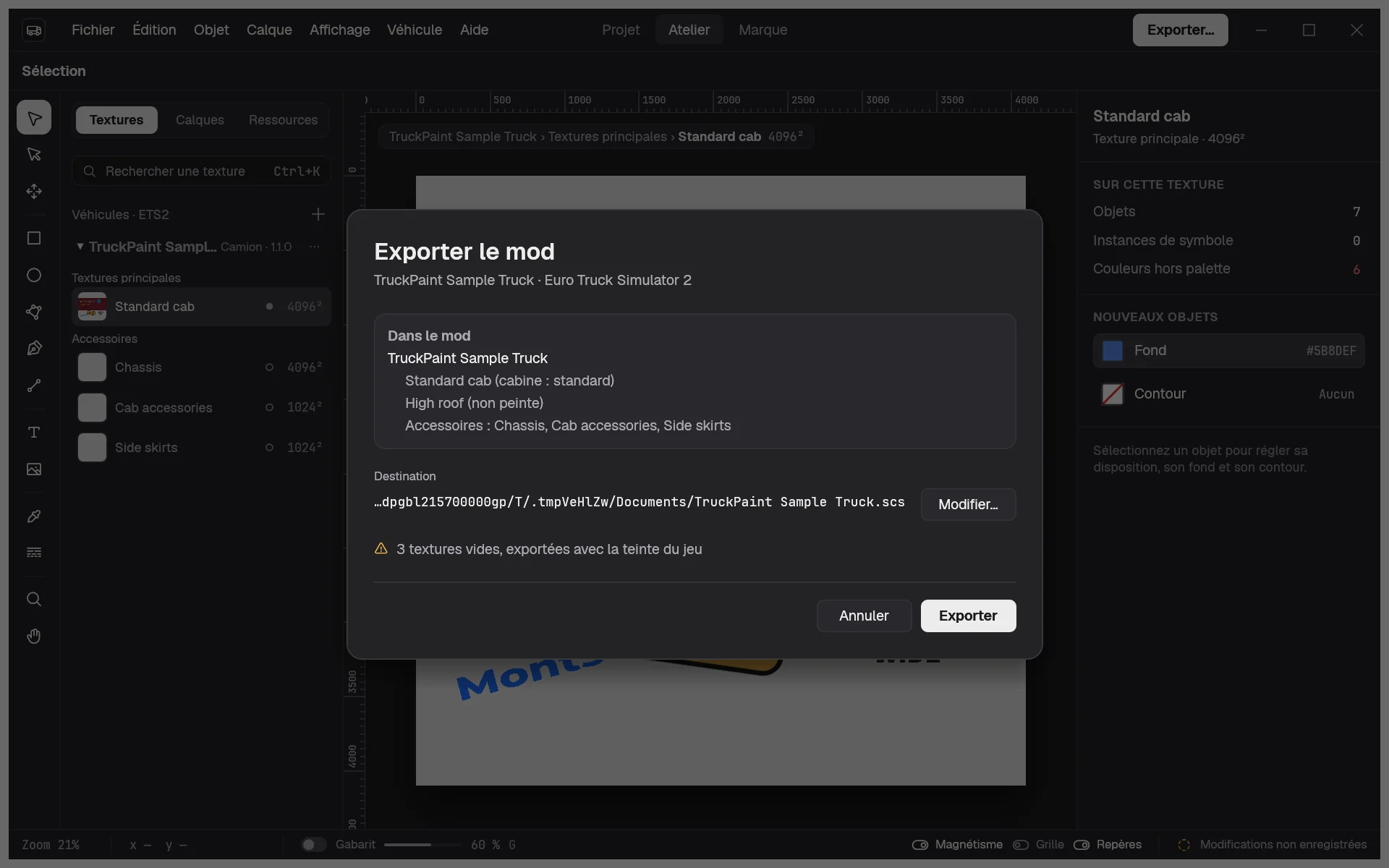The width and height of the screenshot is (1389, 868).
Task: Toggle the Gabarit switch
Action: click(314, 845)
